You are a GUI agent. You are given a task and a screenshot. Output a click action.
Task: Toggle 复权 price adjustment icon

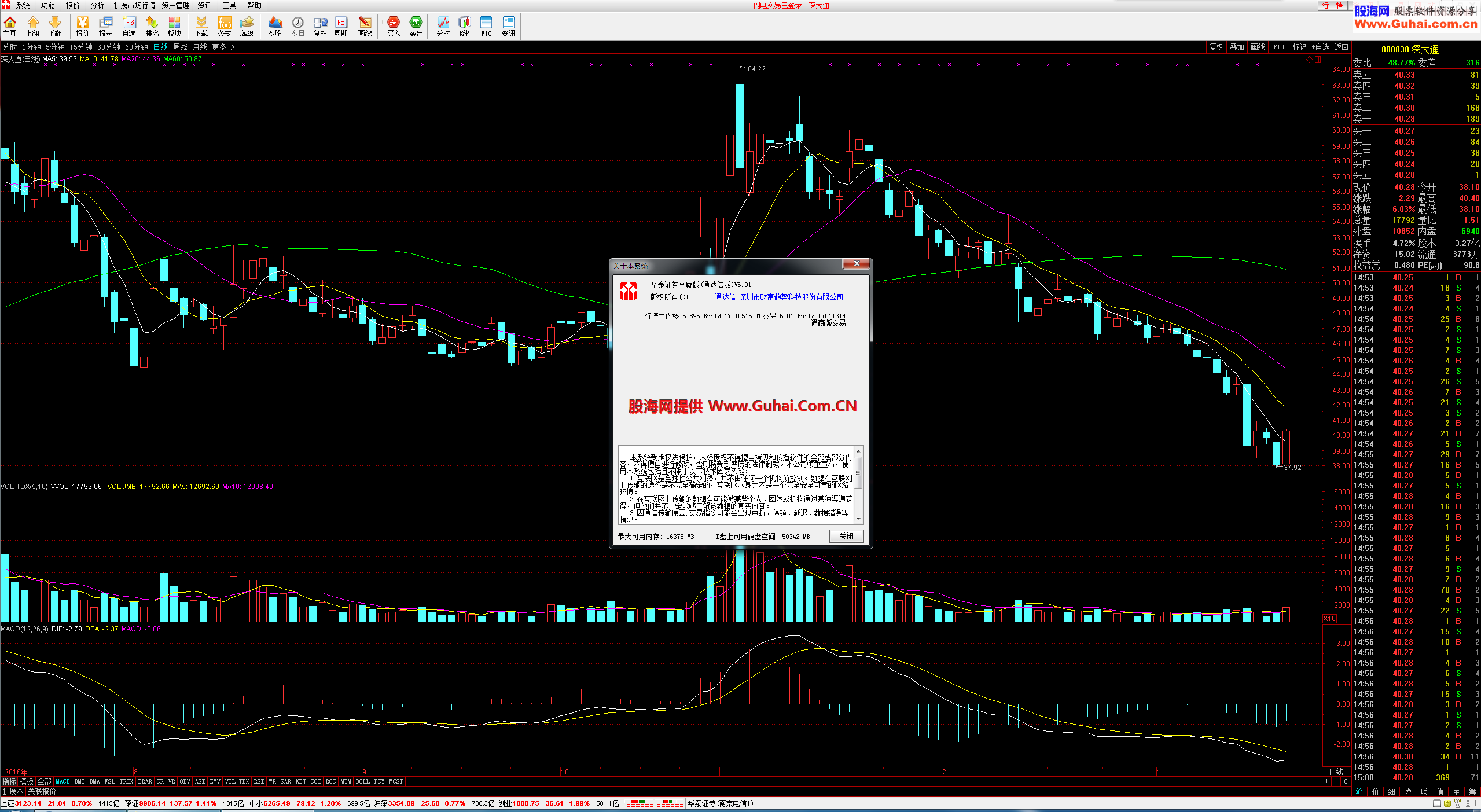point(321,27)
